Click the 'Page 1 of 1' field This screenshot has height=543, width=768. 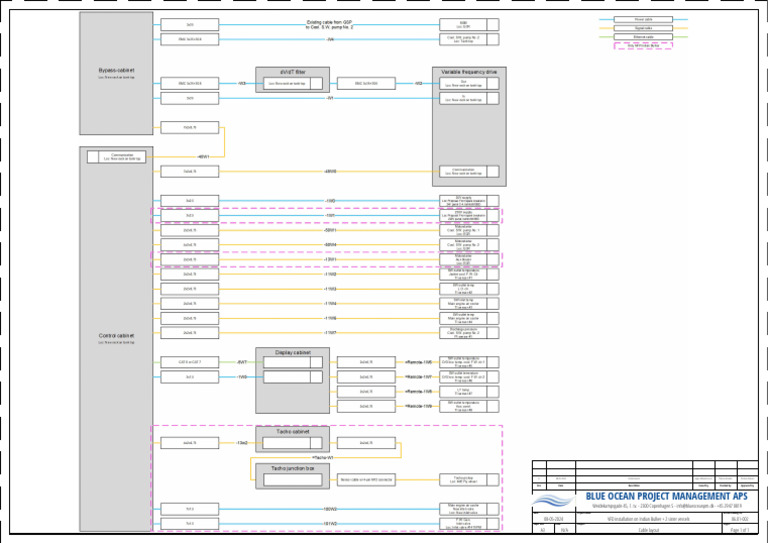click(x=740, y=530)
